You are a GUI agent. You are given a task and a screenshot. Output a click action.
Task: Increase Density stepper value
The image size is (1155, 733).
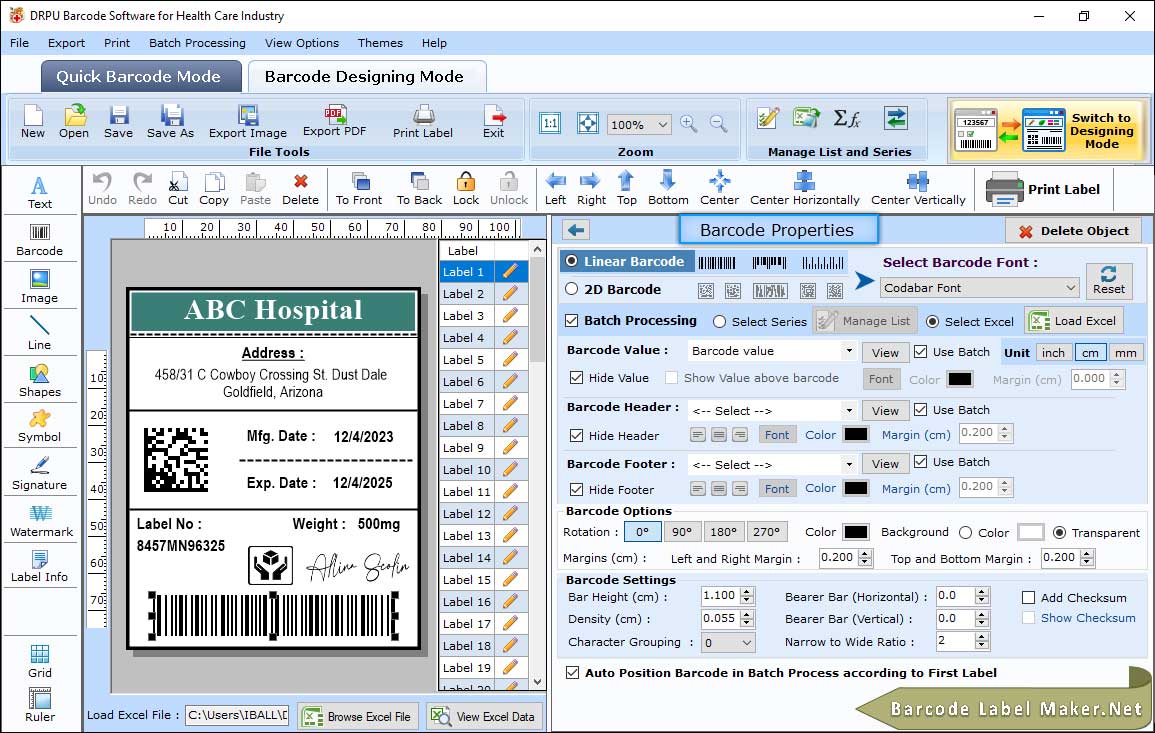748,614
